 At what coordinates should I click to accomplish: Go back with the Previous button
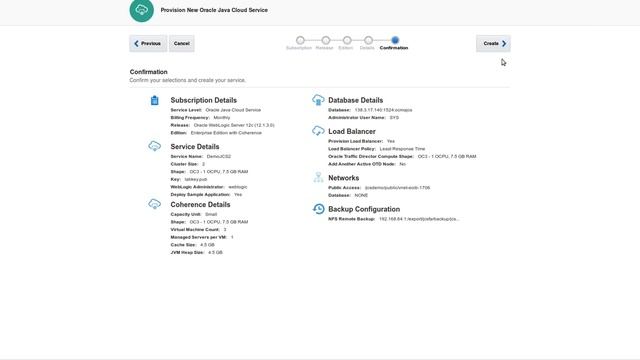tap(148, 43)
